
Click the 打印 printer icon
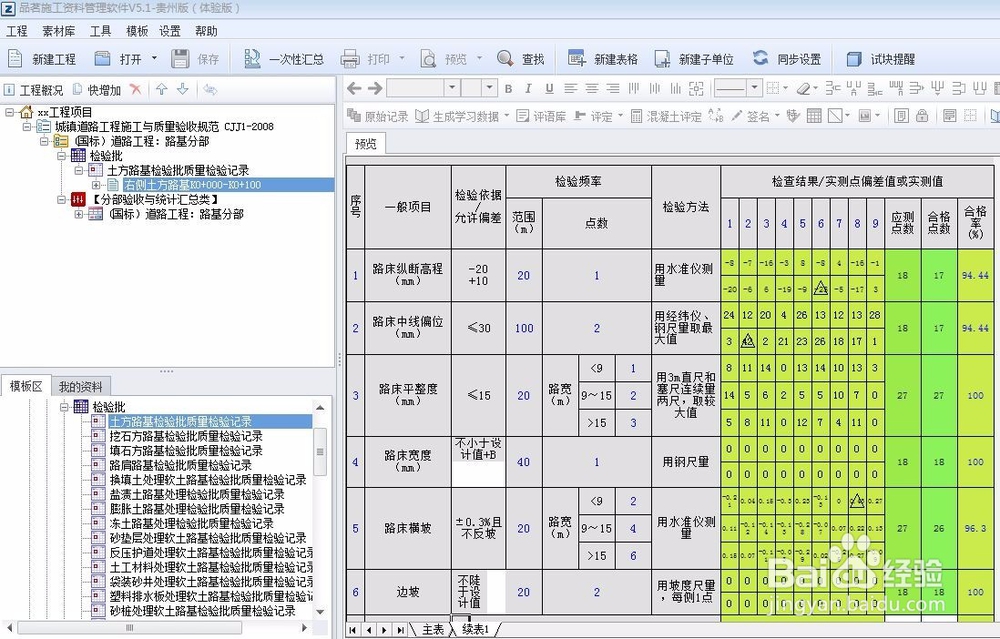(350, 59)
